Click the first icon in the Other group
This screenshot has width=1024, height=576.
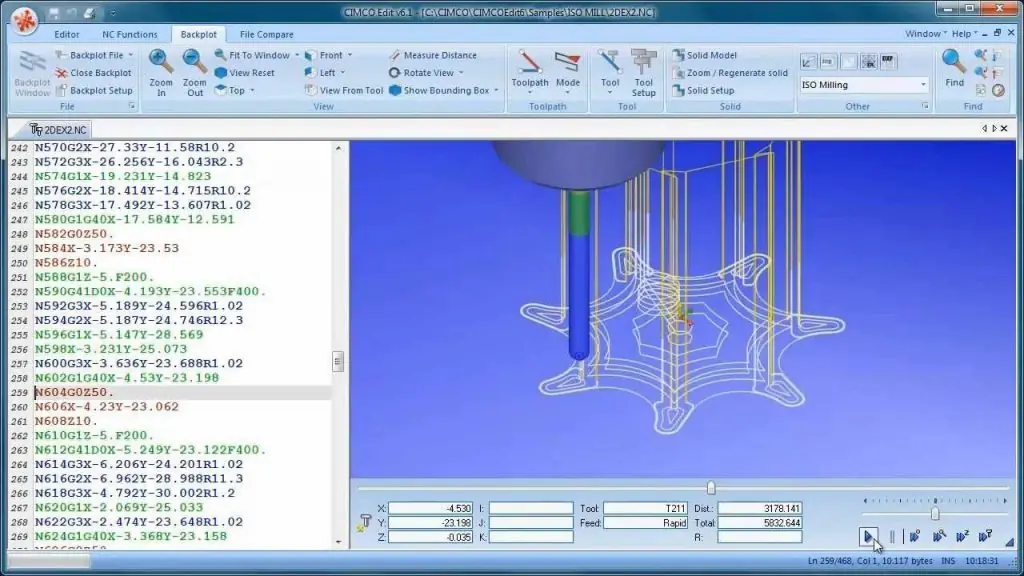(808, 61)
